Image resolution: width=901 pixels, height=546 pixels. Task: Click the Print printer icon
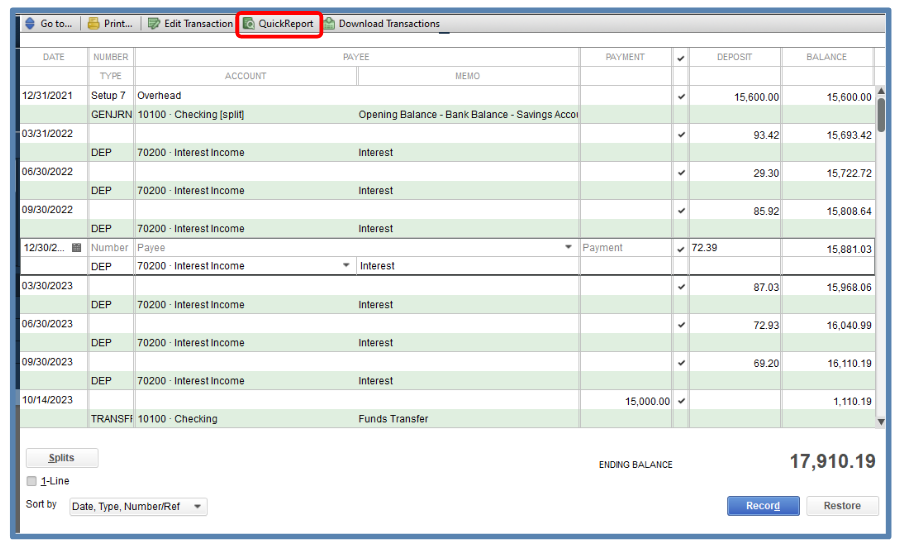point(93,24)
